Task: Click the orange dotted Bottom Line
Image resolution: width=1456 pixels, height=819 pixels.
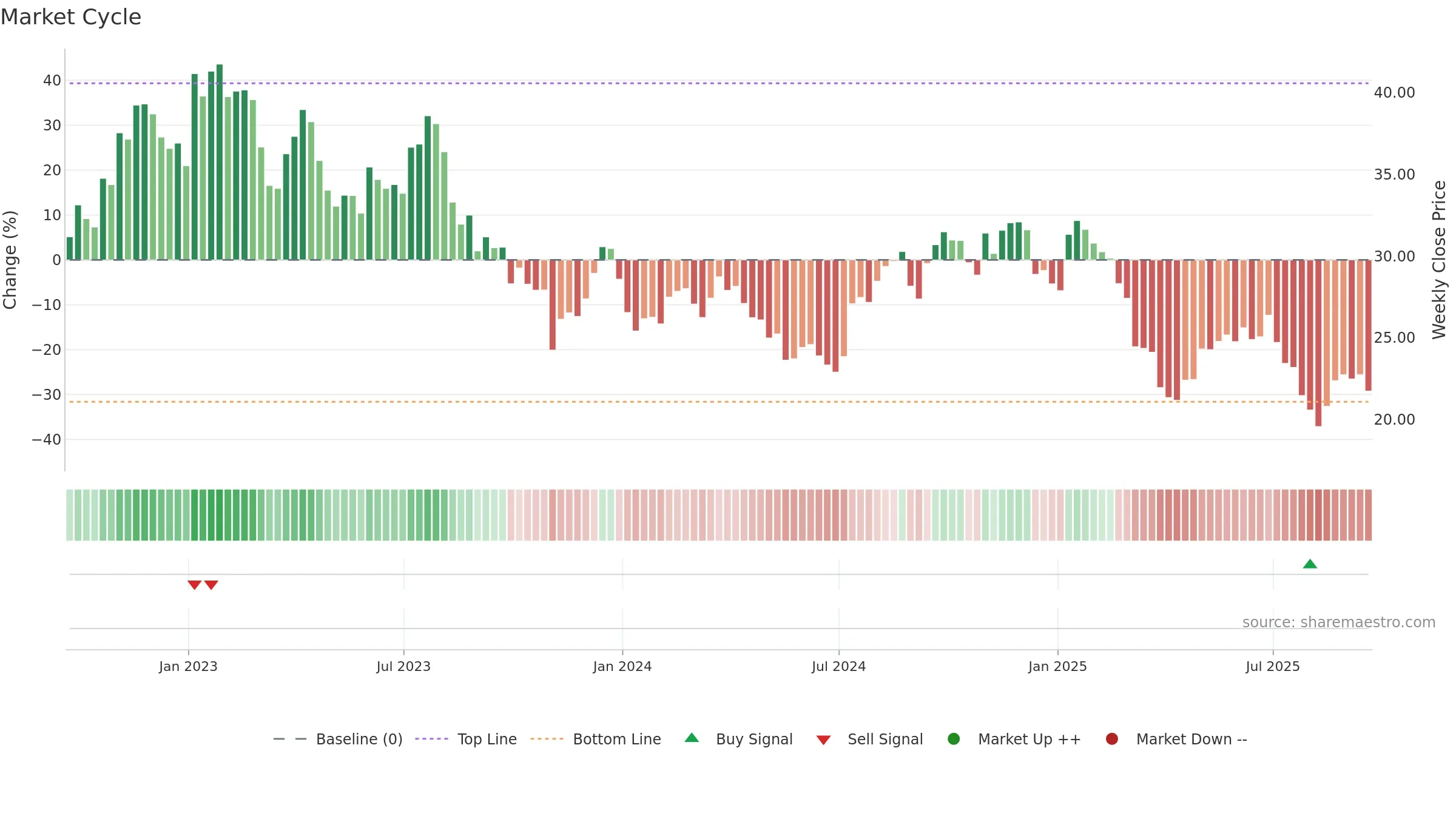Action: 719,402
